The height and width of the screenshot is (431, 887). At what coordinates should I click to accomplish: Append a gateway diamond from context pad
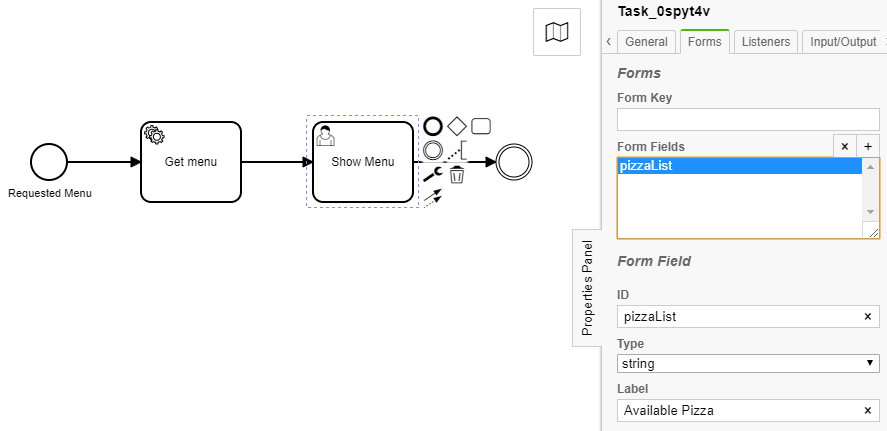coord(457,126)
